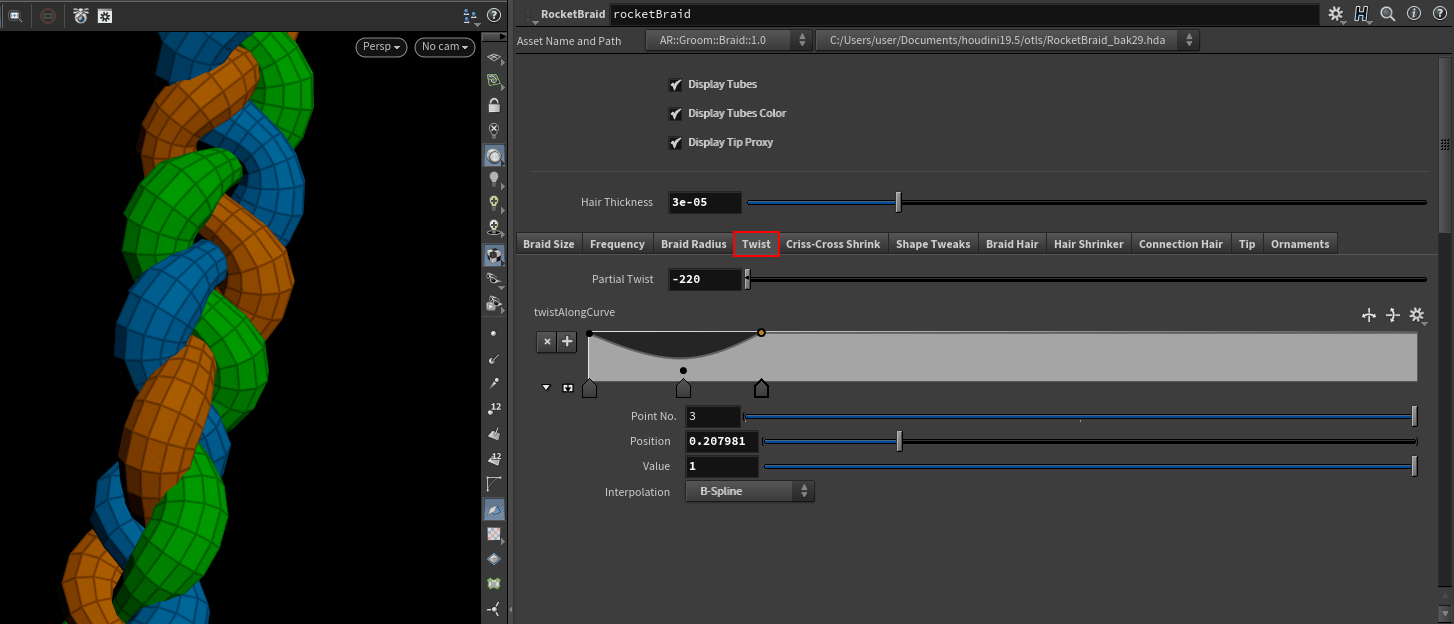Screen dimensions: 1454x624
Task: Switch to the Criss-Cross Shrink tab
Action: pos(833,244)
